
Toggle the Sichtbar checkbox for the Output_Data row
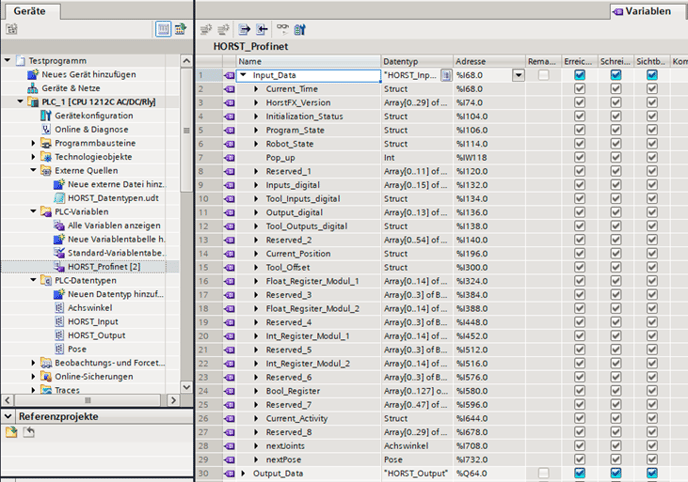click(x=651, y=473)
